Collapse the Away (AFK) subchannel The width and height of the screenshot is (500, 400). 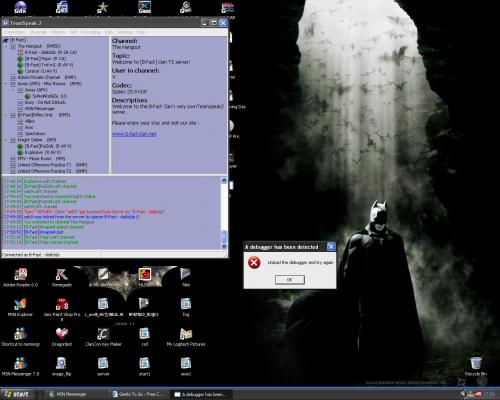click(13, 90)
